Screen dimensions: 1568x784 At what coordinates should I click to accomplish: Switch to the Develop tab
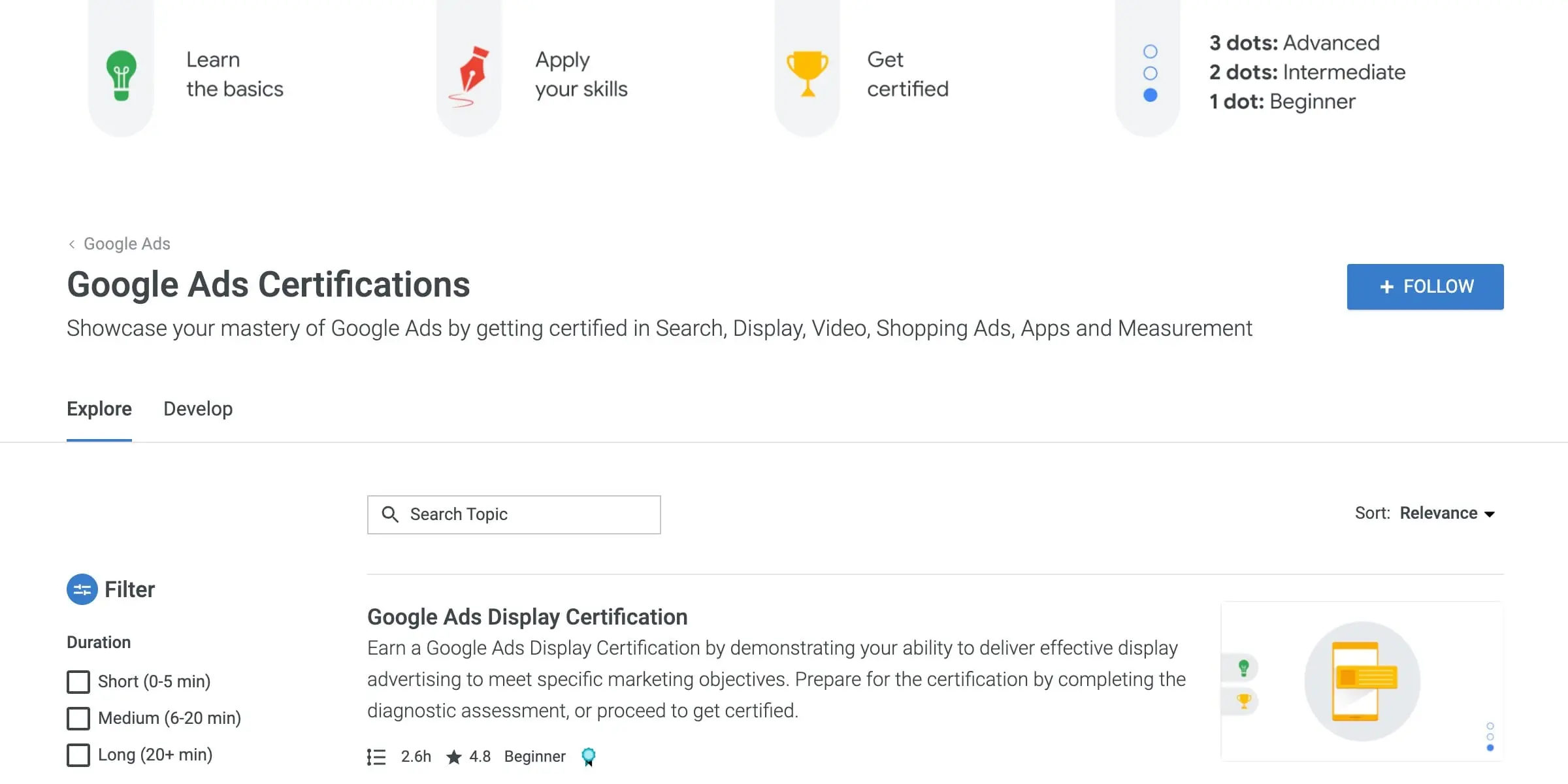pyautogui.click(x=198, y=409)
